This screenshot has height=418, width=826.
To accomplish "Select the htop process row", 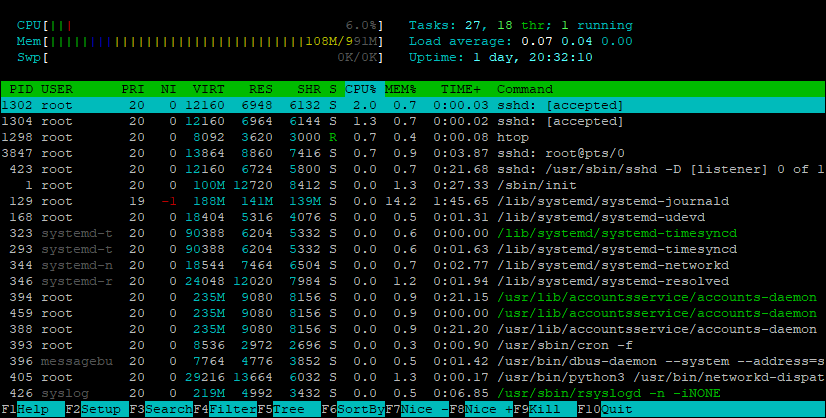I will click(x=413, y=137).
